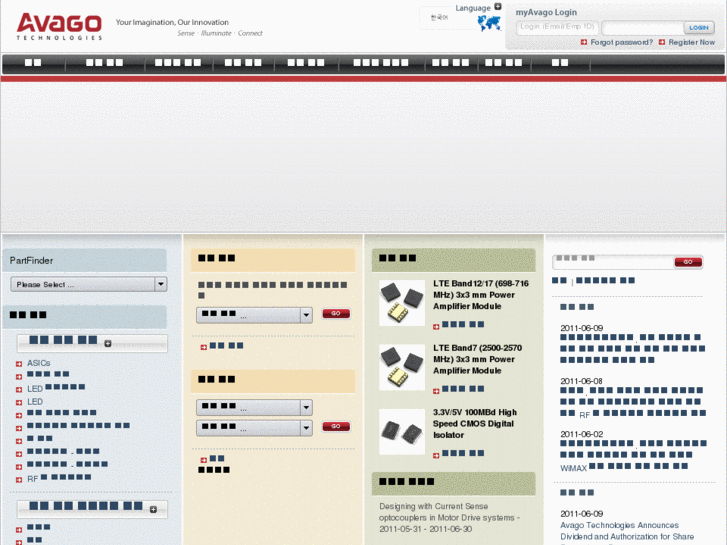
Task: Click Language label in header
Action: click(472, 8)
